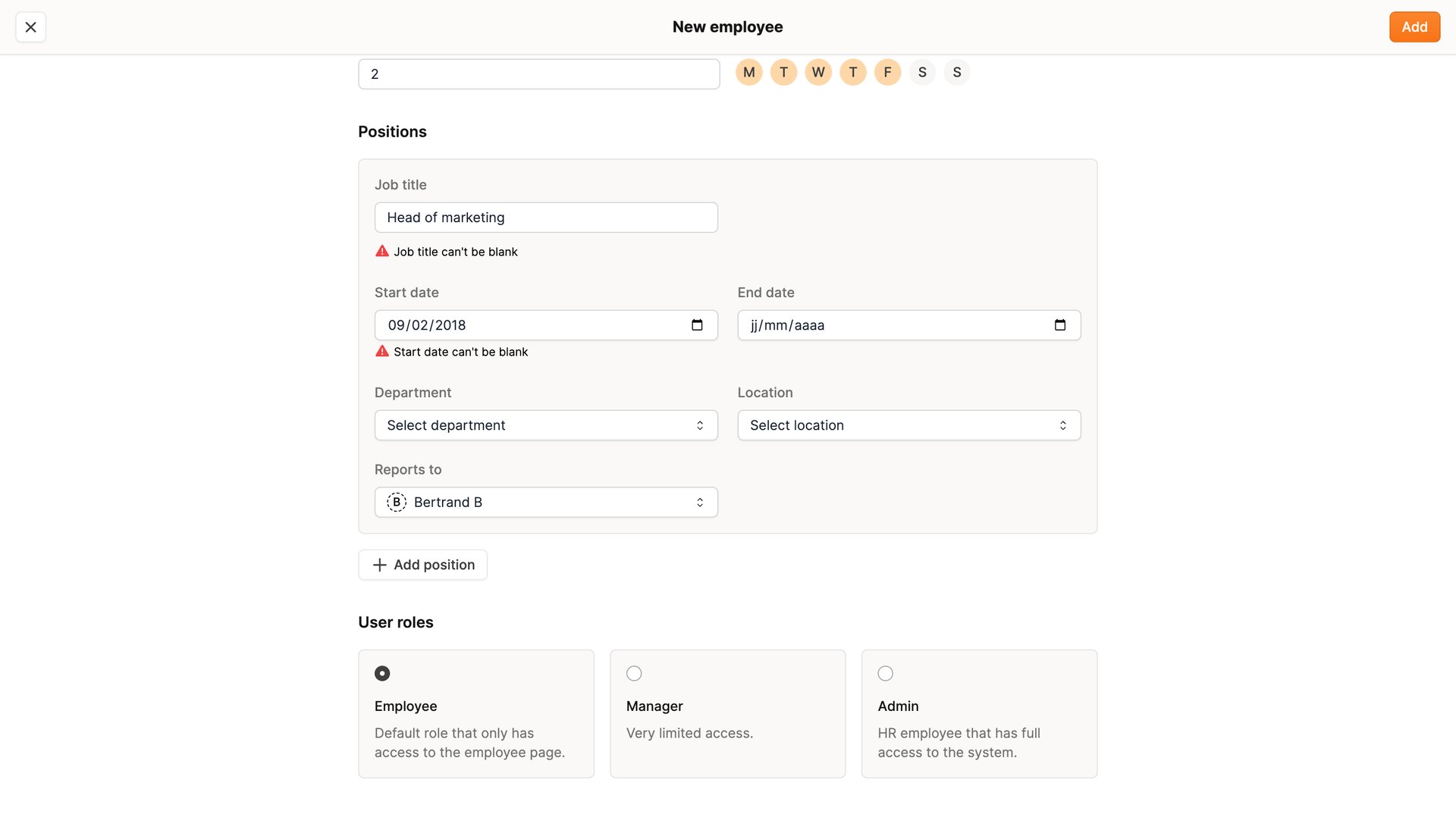
Task: Toggle the Friday workday circle
Action: click(x=887, y=72)
